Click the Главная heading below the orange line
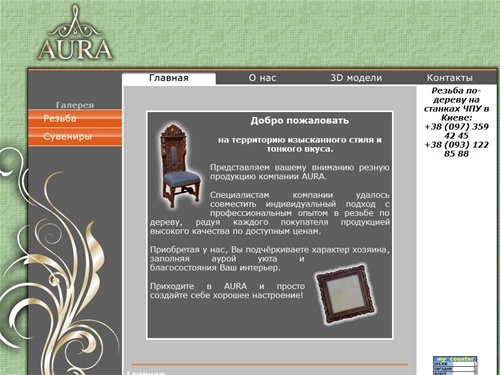The width and height of the screenshot is (500, 375). tap(146, 372)
